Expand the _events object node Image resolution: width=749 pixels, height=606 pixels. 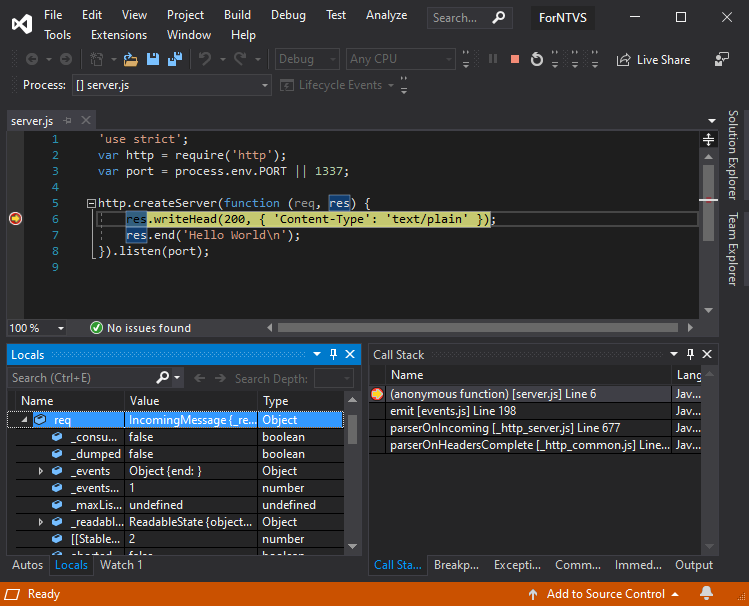tap(41, 471)
